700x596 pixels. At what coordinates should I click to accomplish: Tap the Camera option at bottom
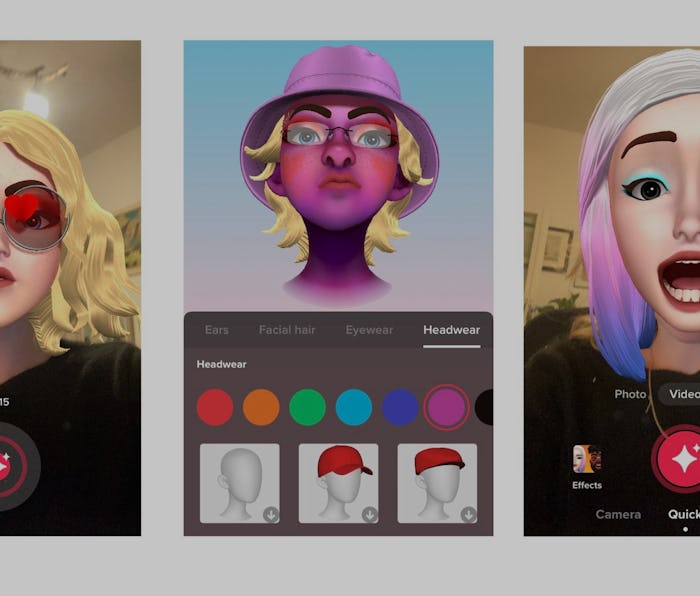coord(618,514)
